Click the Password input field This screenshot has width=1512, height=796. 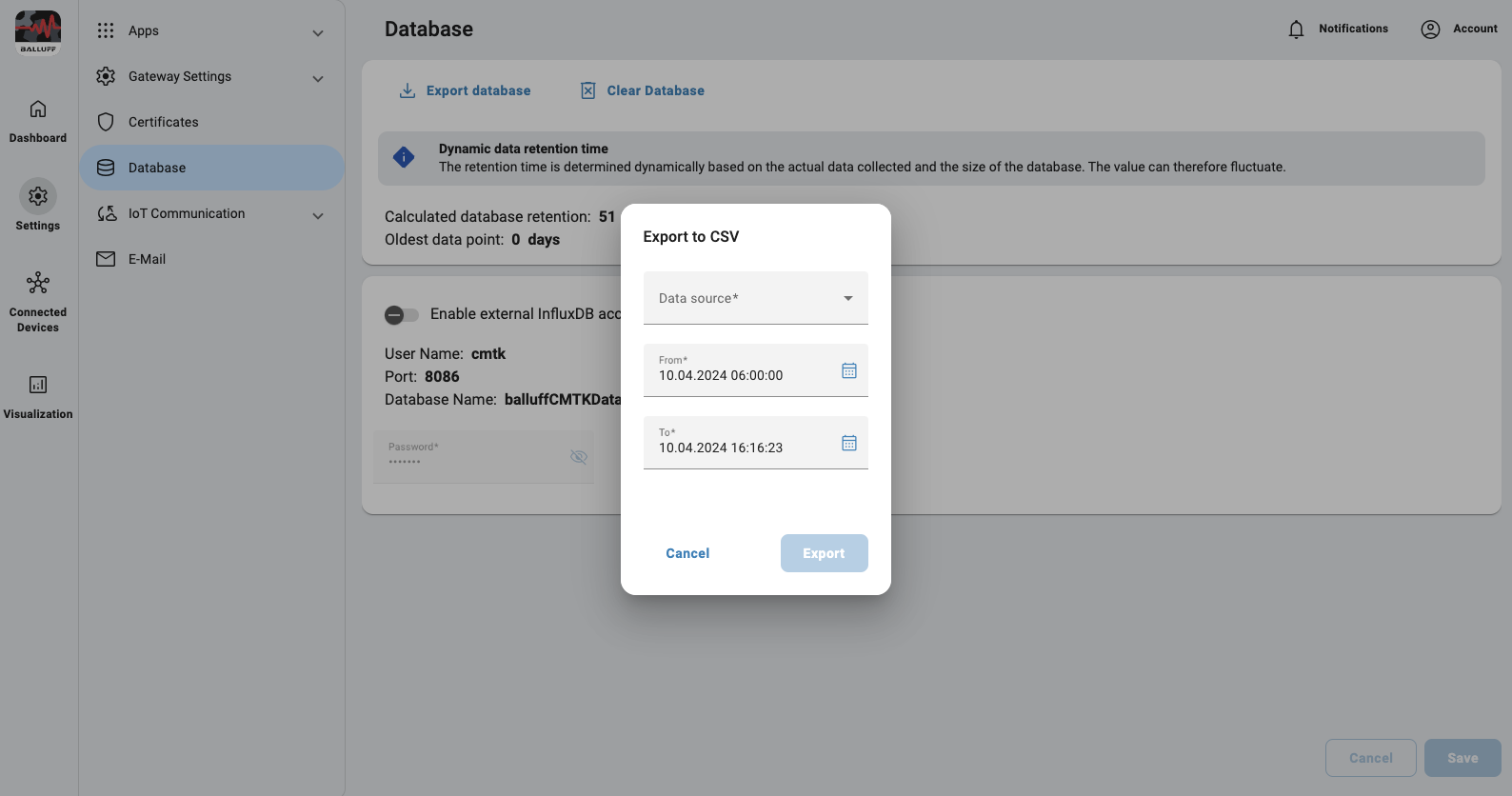[x=471, y=458]
